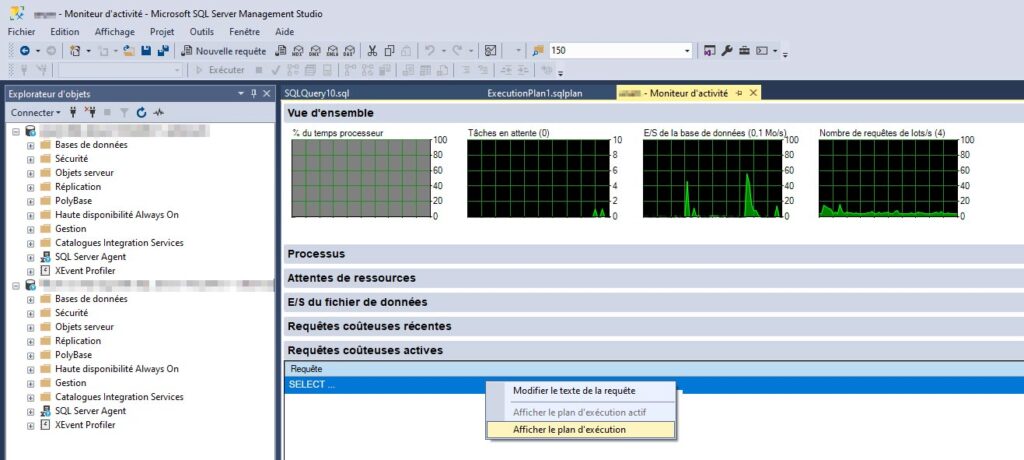
Task: Click the Navigate Backward arrow icon
Action: [x=25, y=50]
